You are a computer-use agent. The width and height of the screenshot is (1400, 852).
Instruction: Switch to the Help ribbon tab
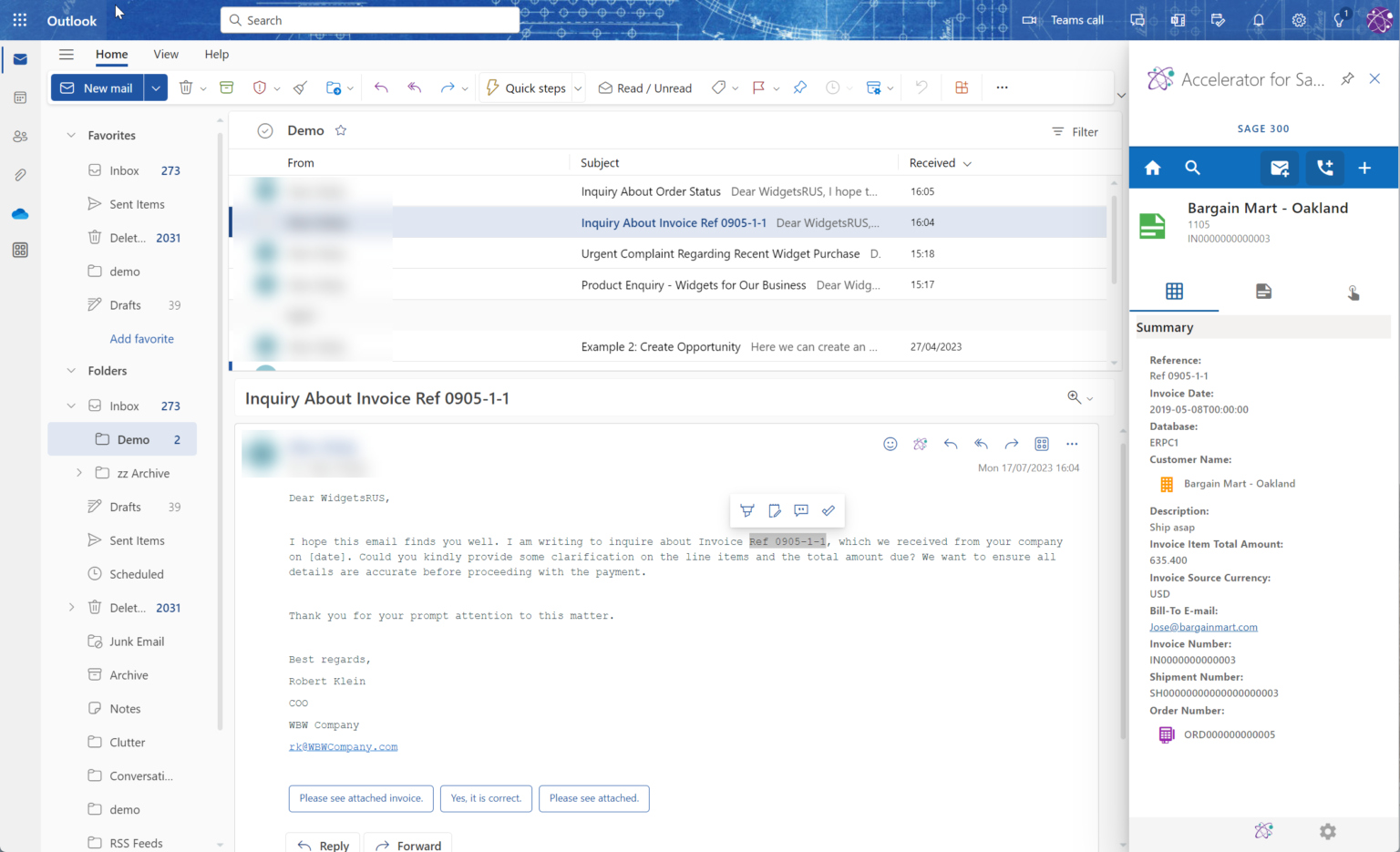(x=217, y=55)
